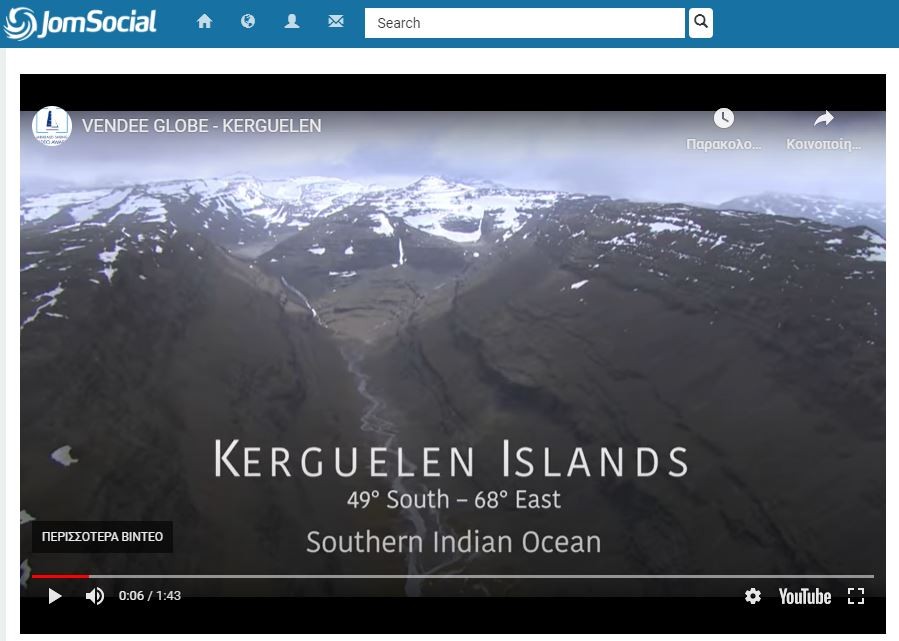Open the video settings gear menu

753,596
